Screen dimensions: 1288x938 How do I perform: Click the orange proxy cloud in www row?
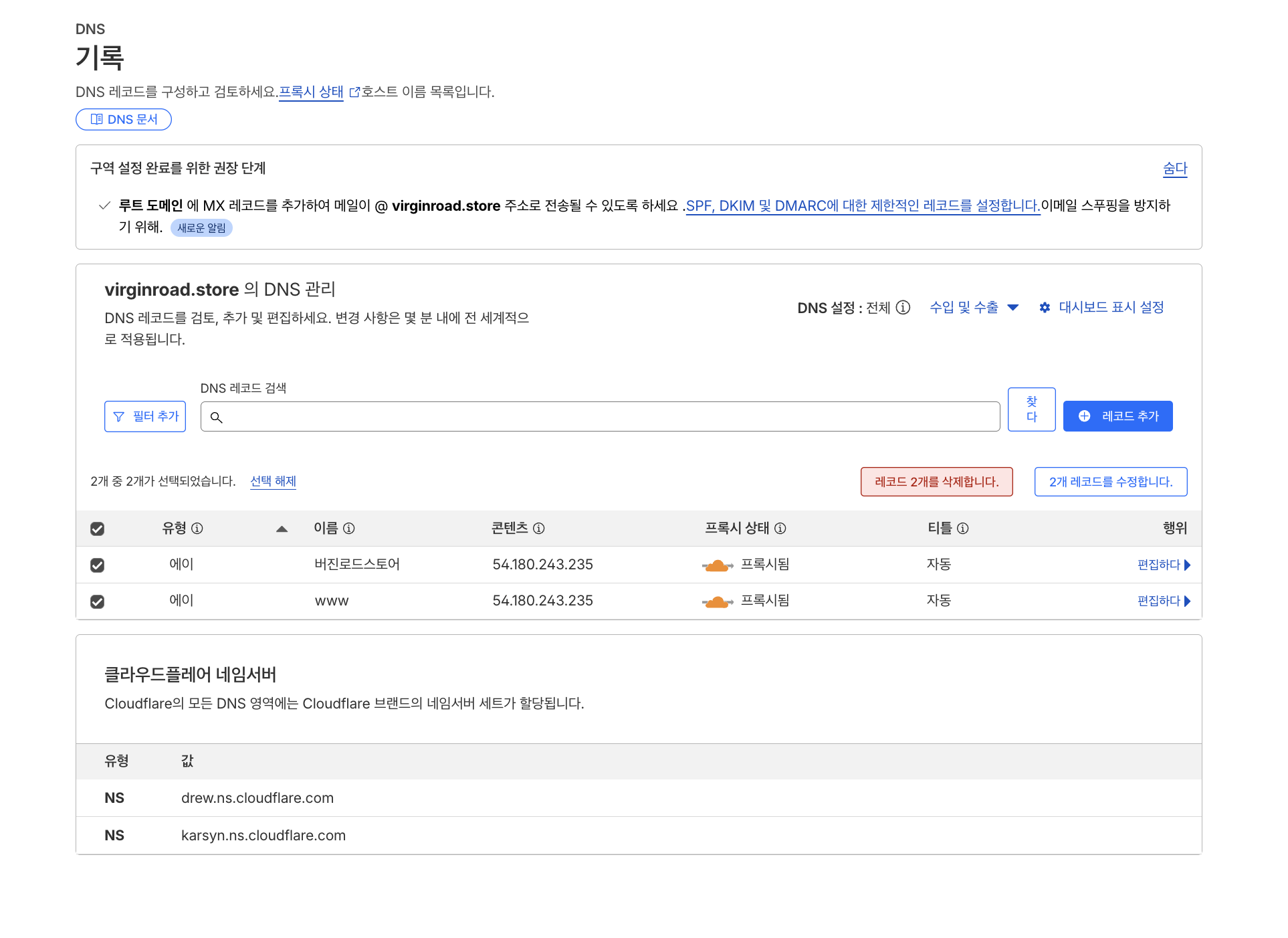click(717, 601)
